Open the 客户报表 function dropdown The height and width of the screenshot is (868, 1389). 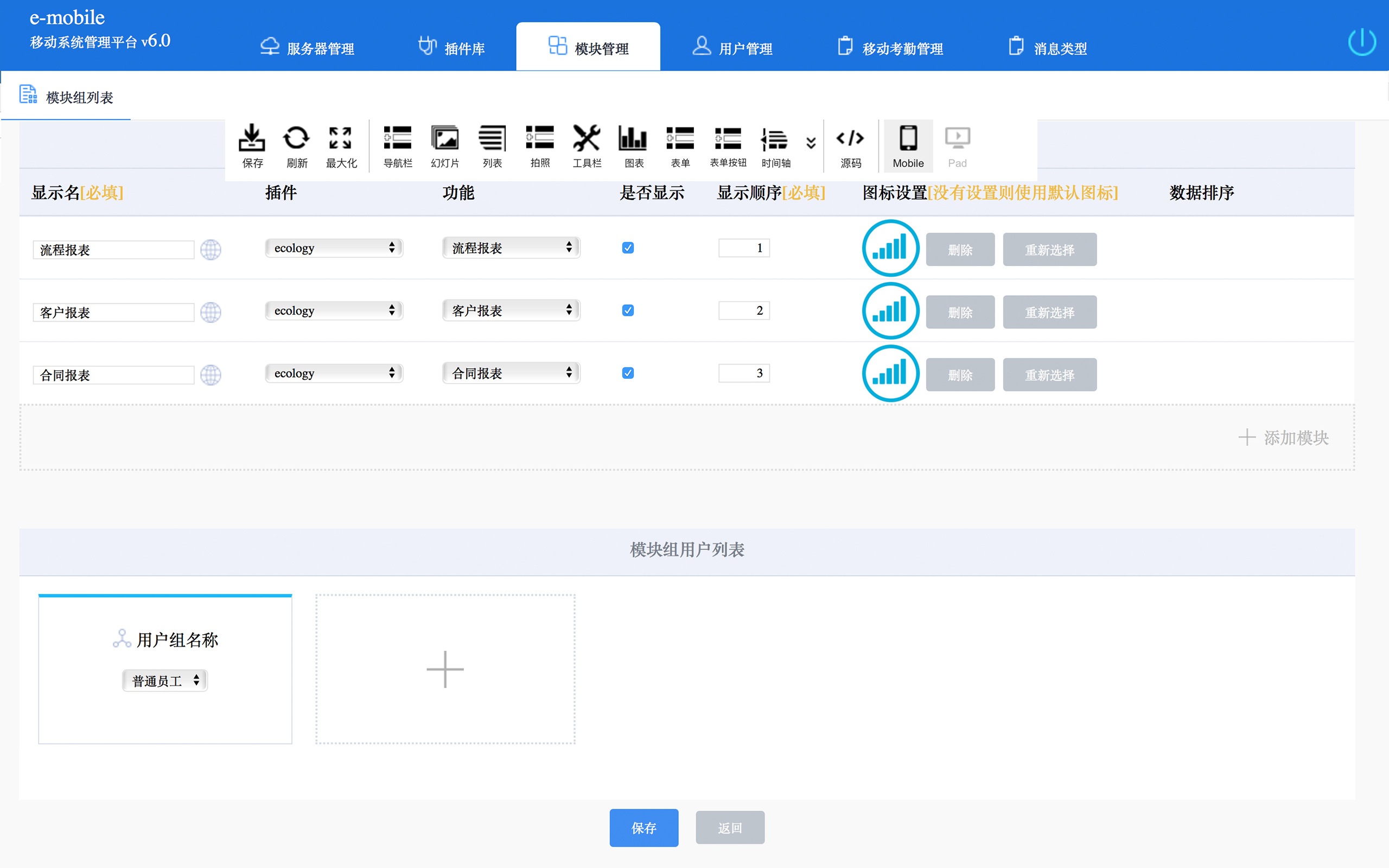pos(511,310)
